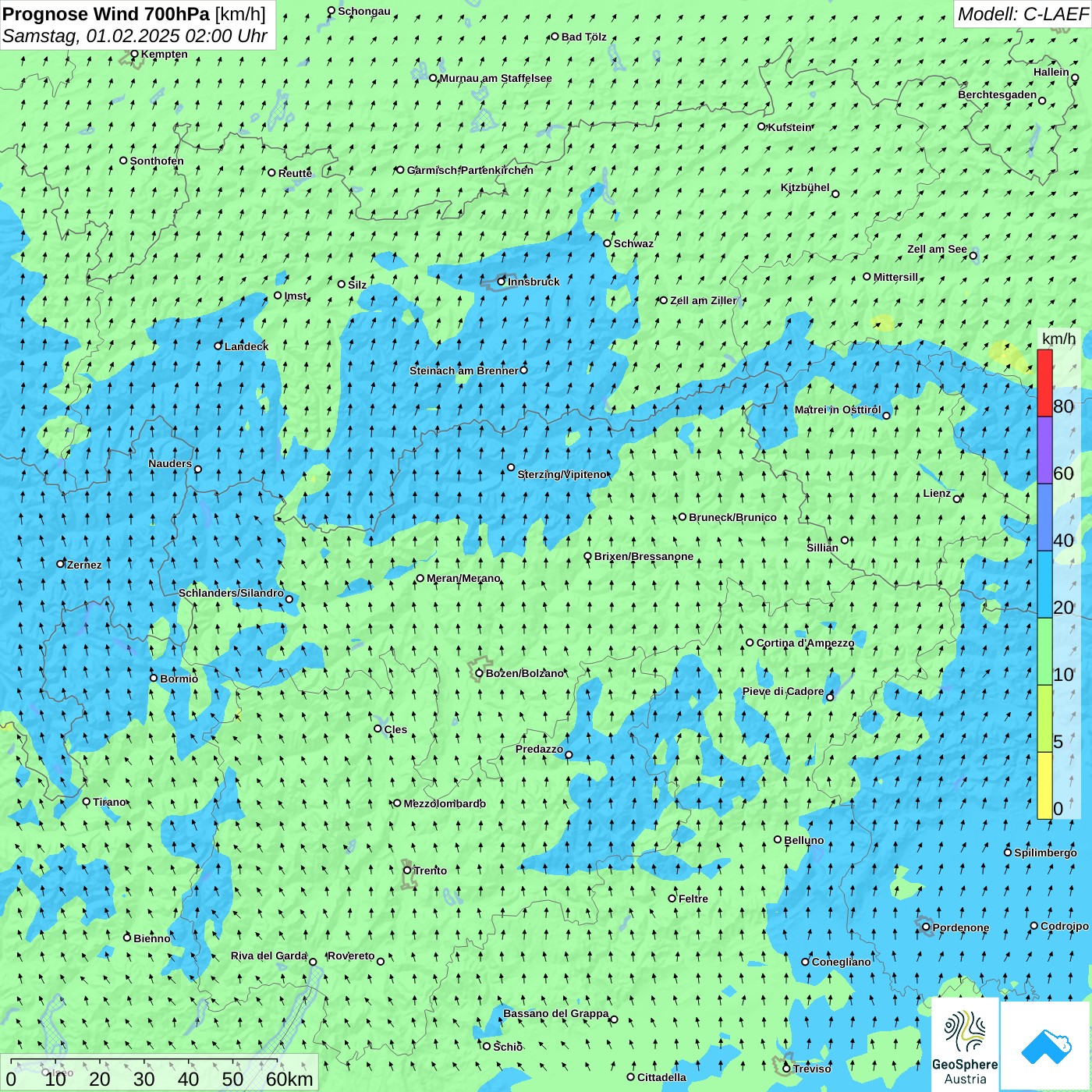This screenshot has height=1092, width=1092.
Task: Click the Sonthofen label
Action: coord(157,161)
